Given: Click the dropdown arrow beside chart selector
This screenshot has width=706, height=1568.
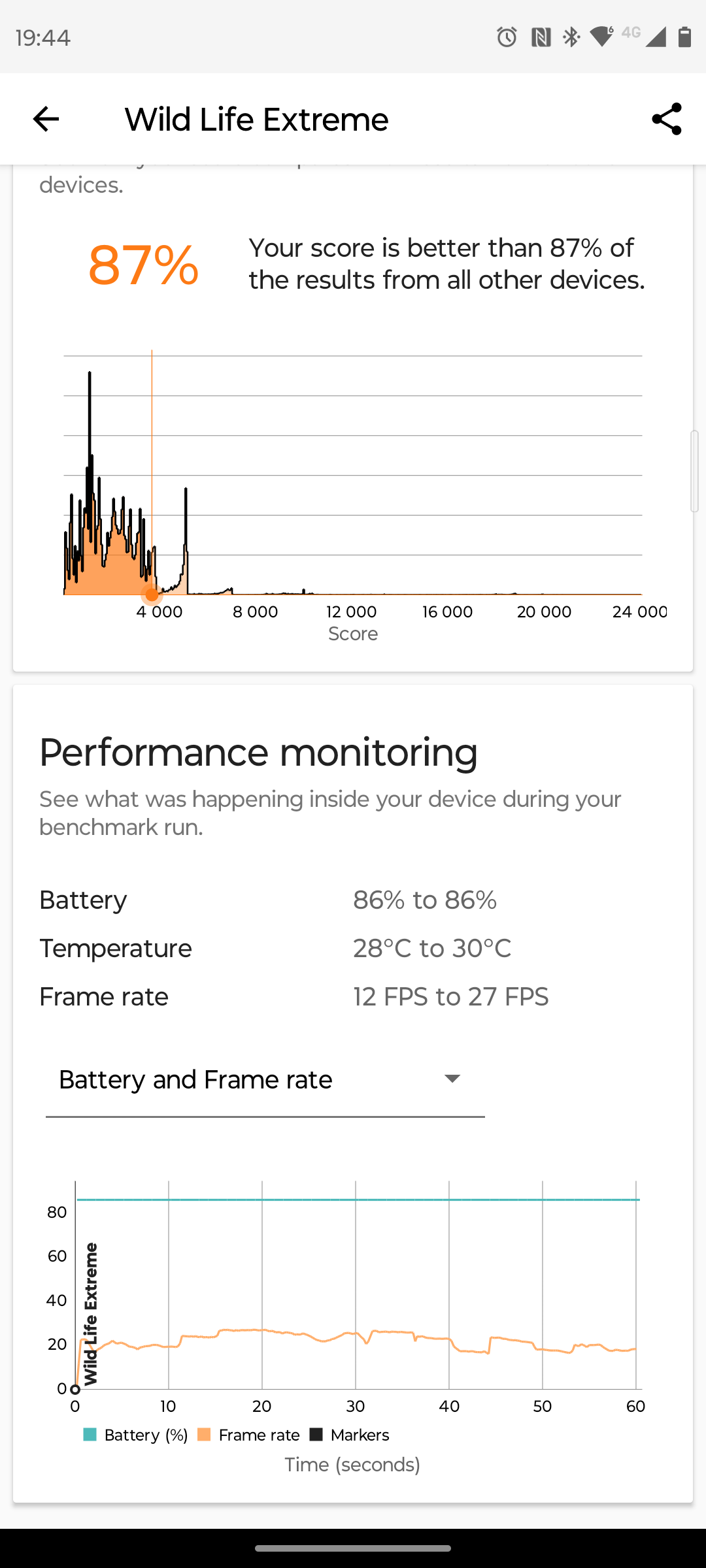Looking at the screenshot, I should [x=452, y=1079].
